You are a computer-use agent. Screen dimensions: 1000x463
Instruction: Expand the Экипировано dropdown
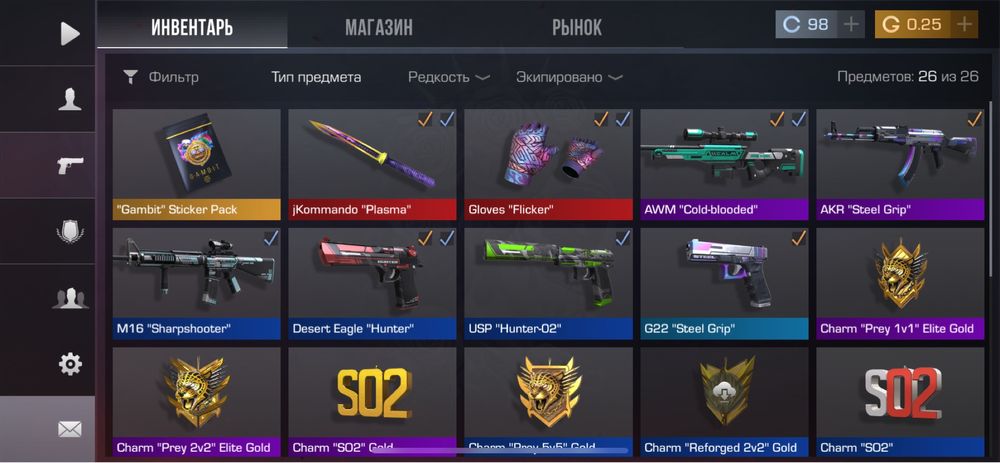pos(569,78)
